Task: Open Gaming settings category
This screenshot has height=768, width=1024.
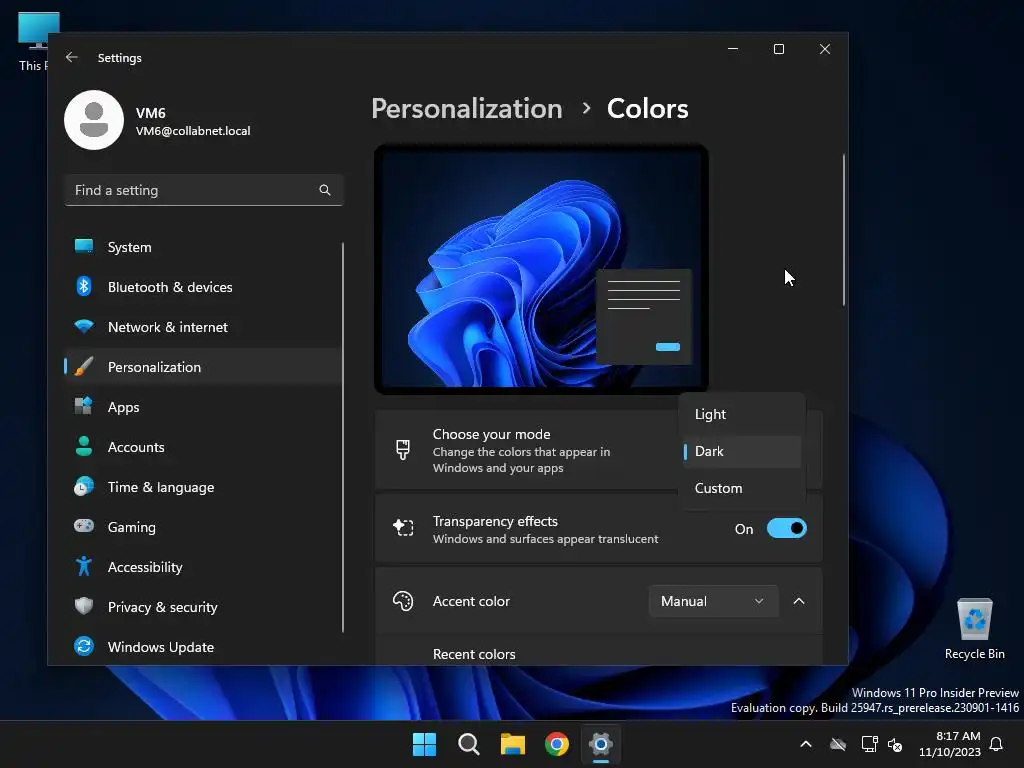Action: [202, 527]
